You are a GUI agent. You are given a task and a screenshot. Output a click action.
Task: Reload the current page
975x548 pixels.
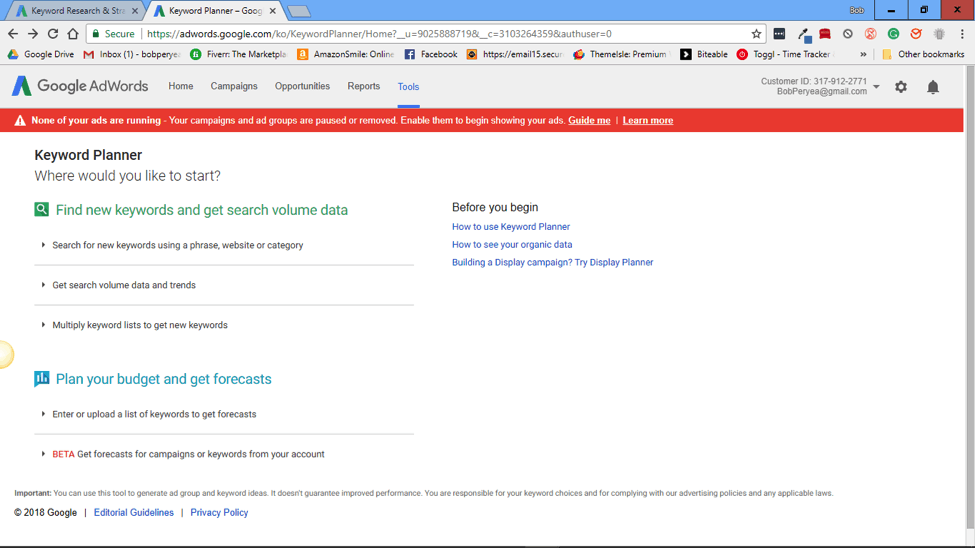53,34
